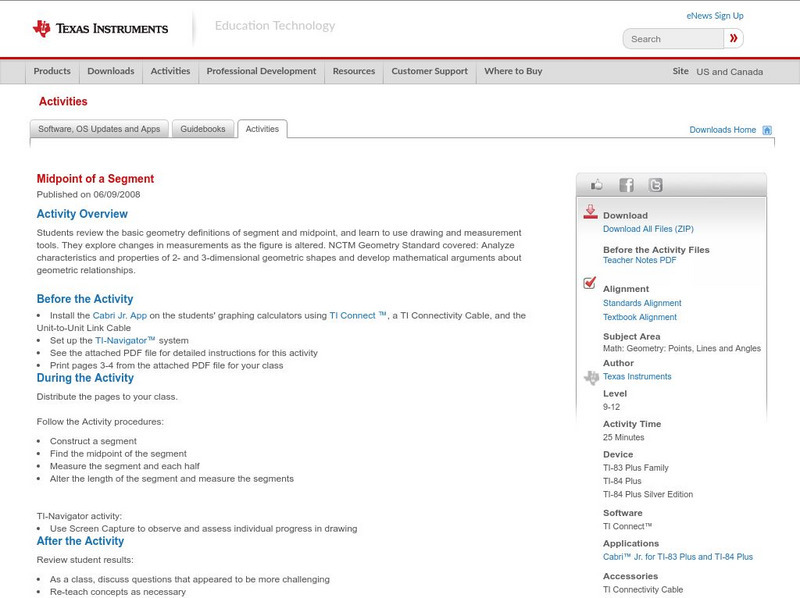Click Texas Instruments author link

click(637, 377)
